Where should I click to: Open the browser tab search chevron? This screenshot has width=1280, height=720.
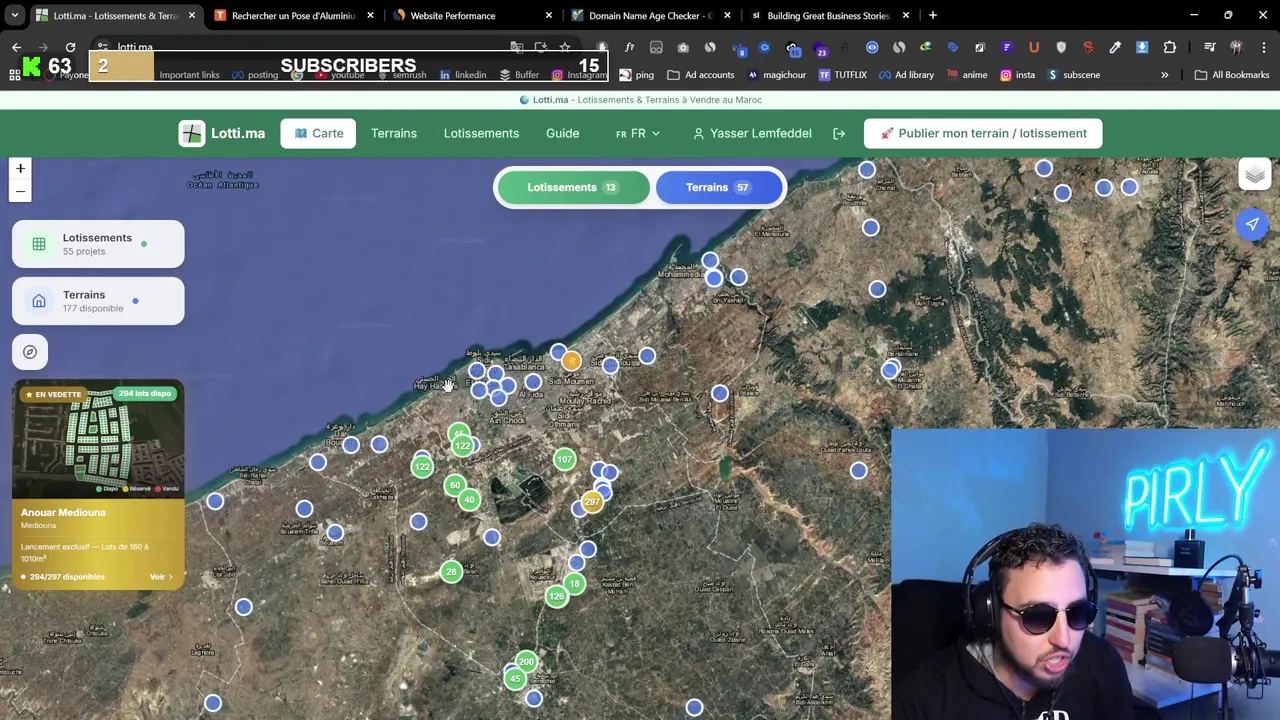pyautogui.click(x=14, y=15)
